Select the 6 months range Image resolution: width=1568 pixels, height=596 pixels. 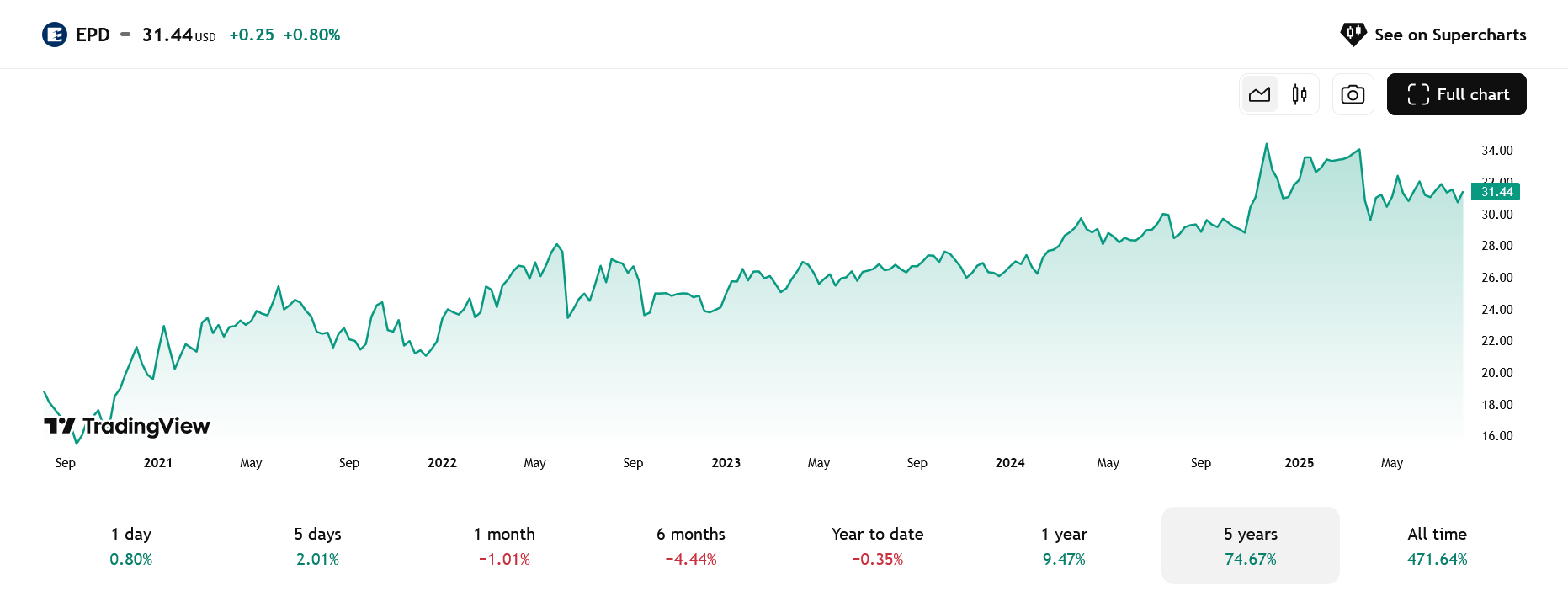click(691, 545)
